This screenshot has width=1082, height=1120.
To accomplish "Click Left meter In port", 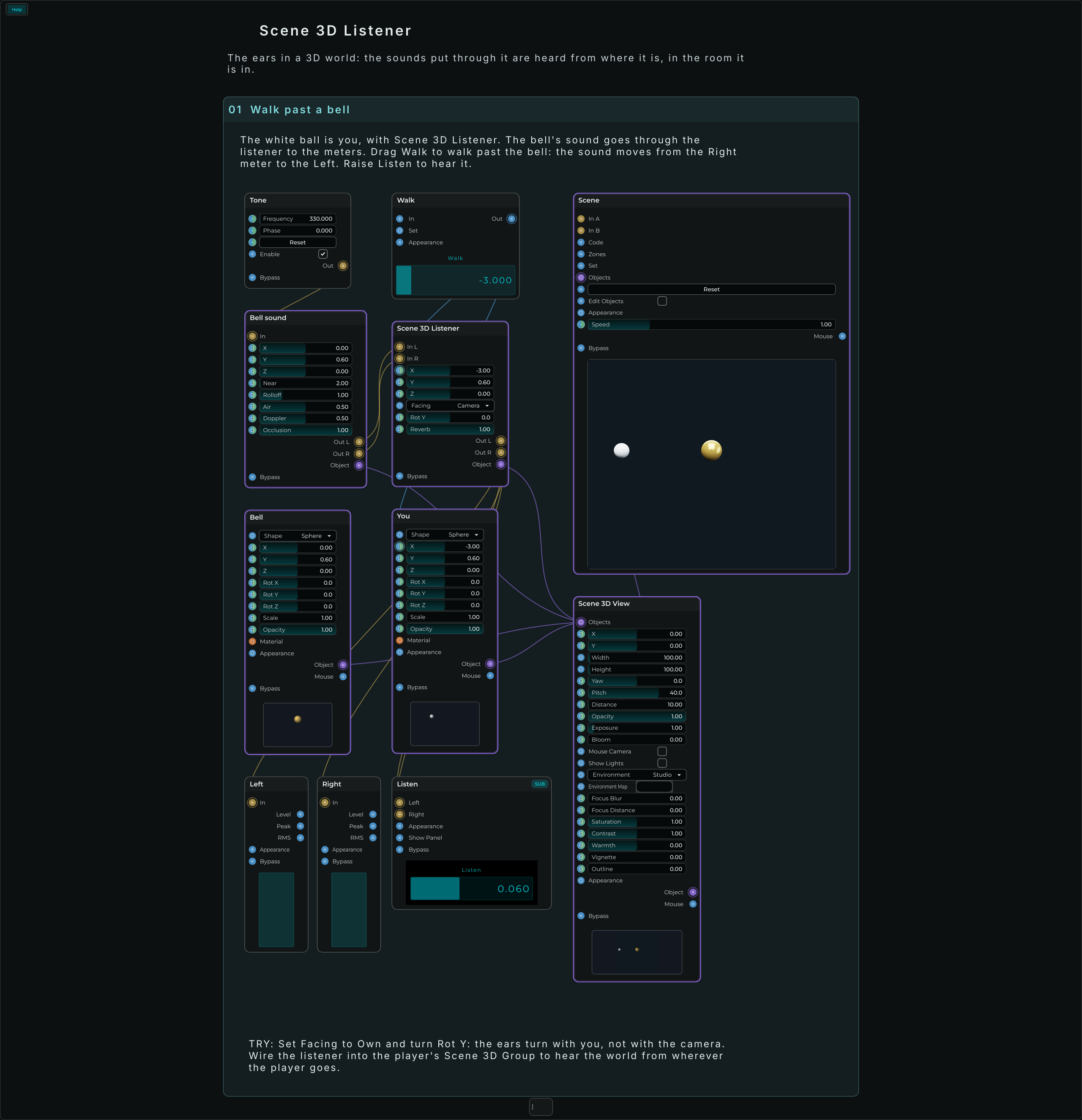I will coord(252,802).
